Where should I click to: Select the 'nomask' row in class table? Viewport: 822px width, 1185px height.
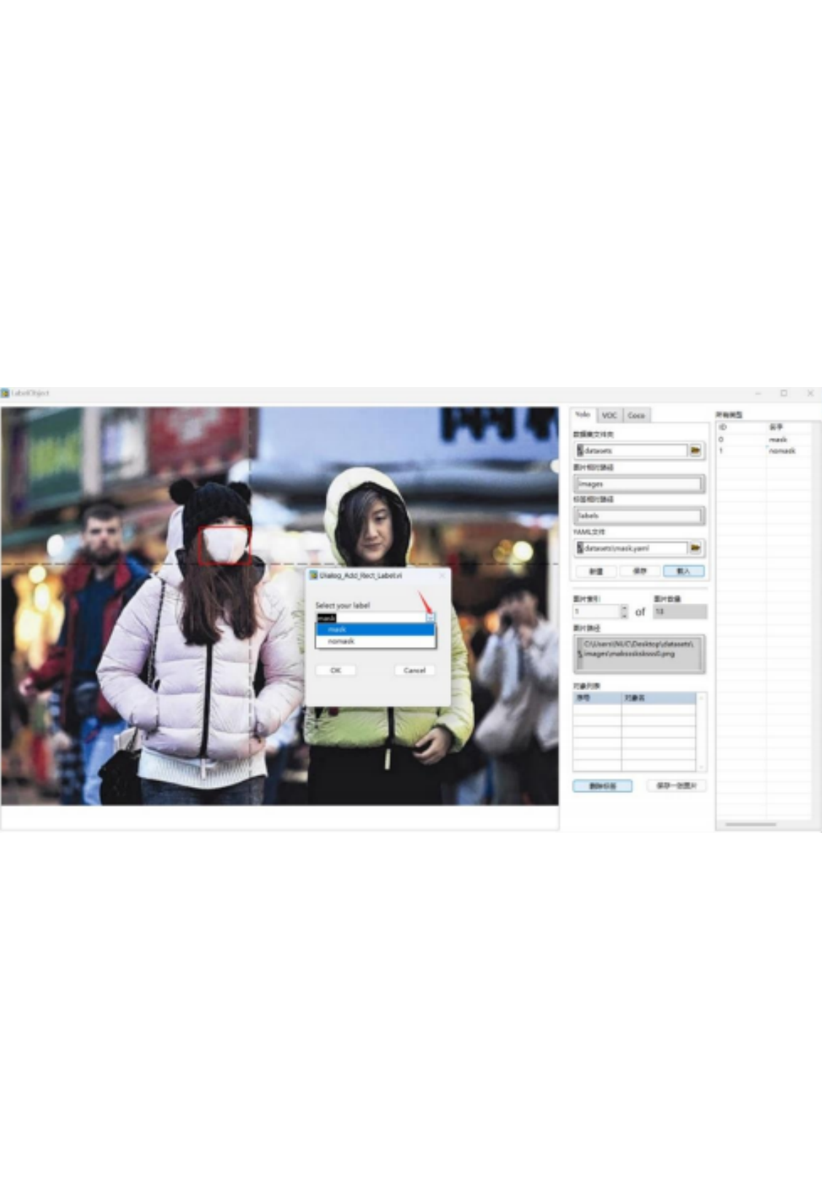[764, 450]
